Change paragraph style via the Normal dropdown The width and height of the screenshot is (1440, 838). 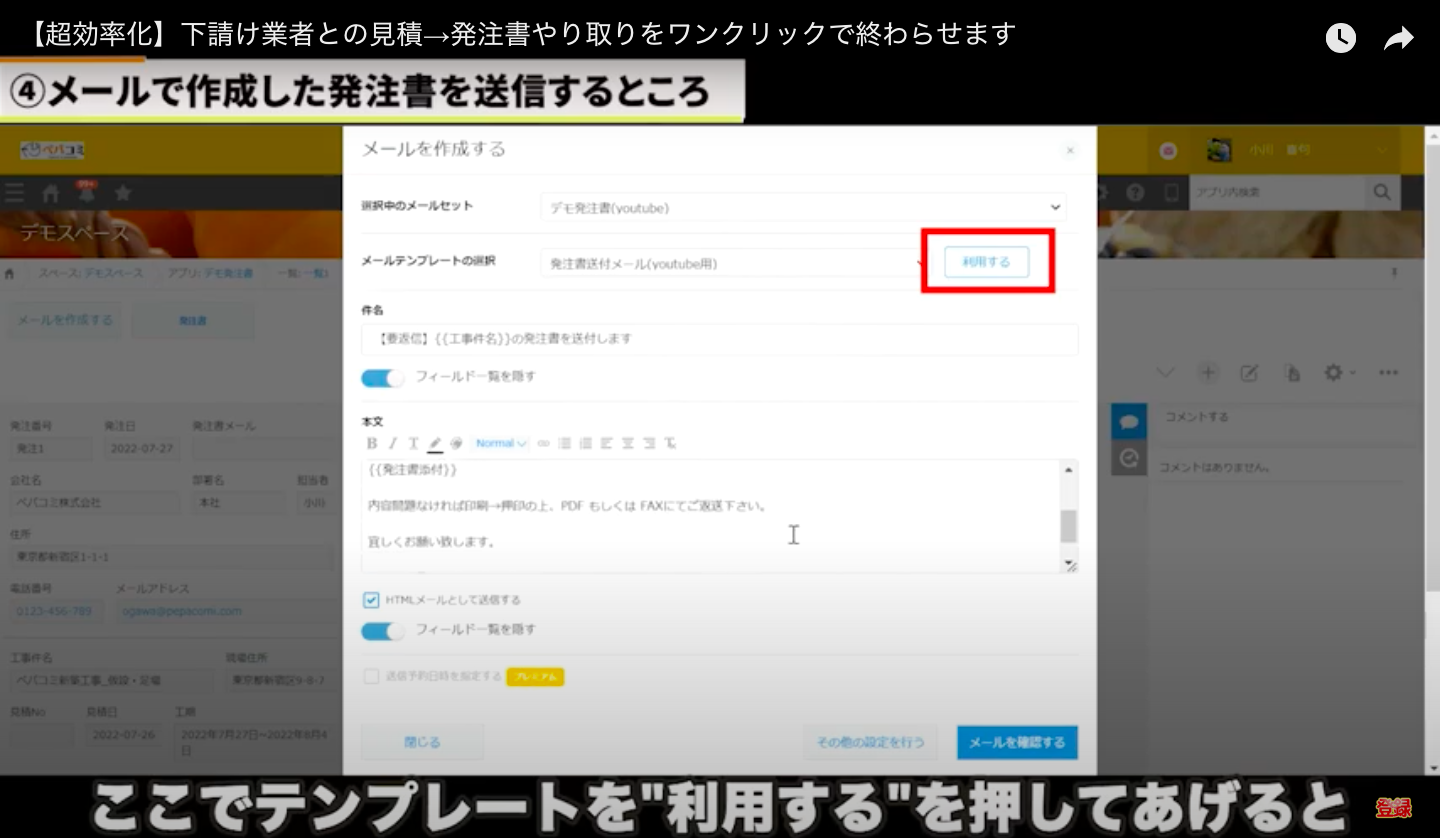499,443
